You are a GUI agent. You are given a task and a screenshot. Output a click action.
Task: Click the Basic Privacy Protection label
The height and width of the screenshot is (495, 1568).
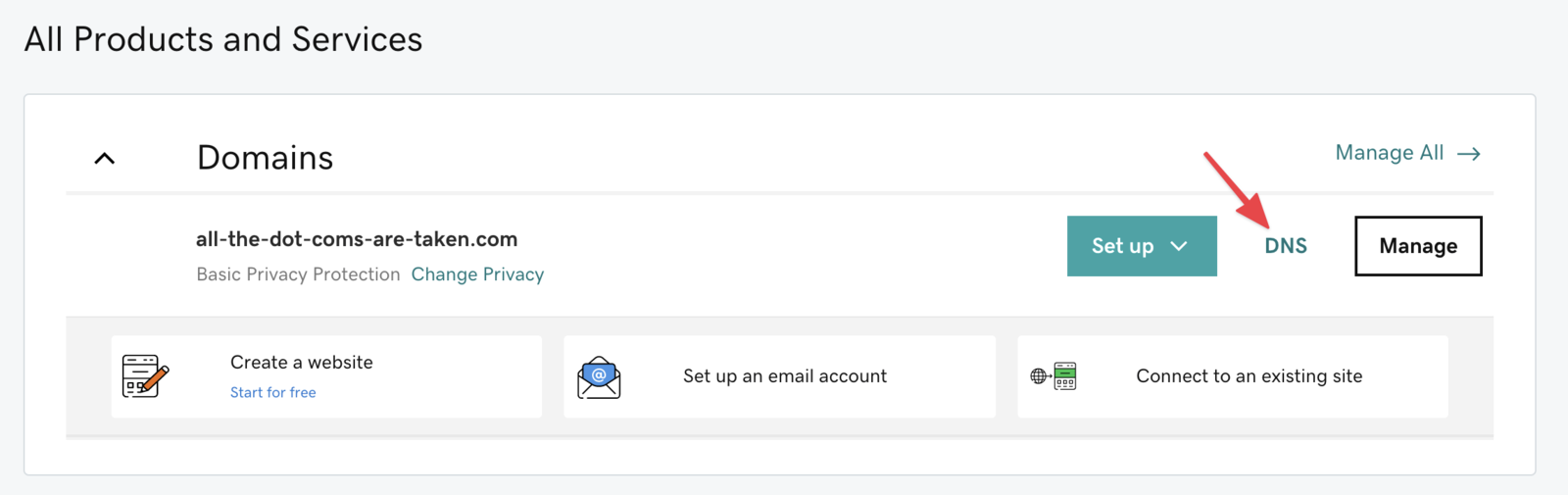click(298, 274)
